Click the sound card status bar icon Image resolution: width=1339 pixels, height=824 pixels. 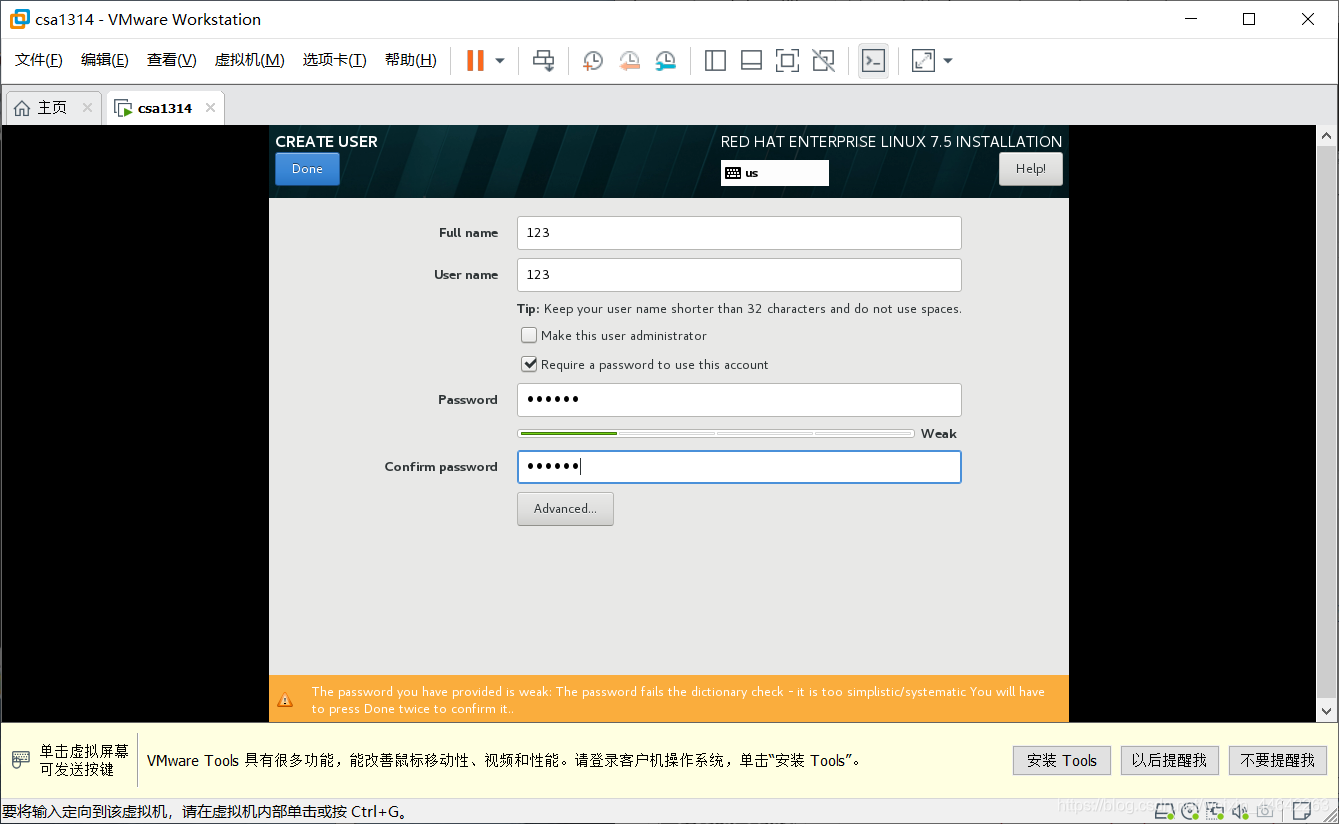tap(1240, 811)
